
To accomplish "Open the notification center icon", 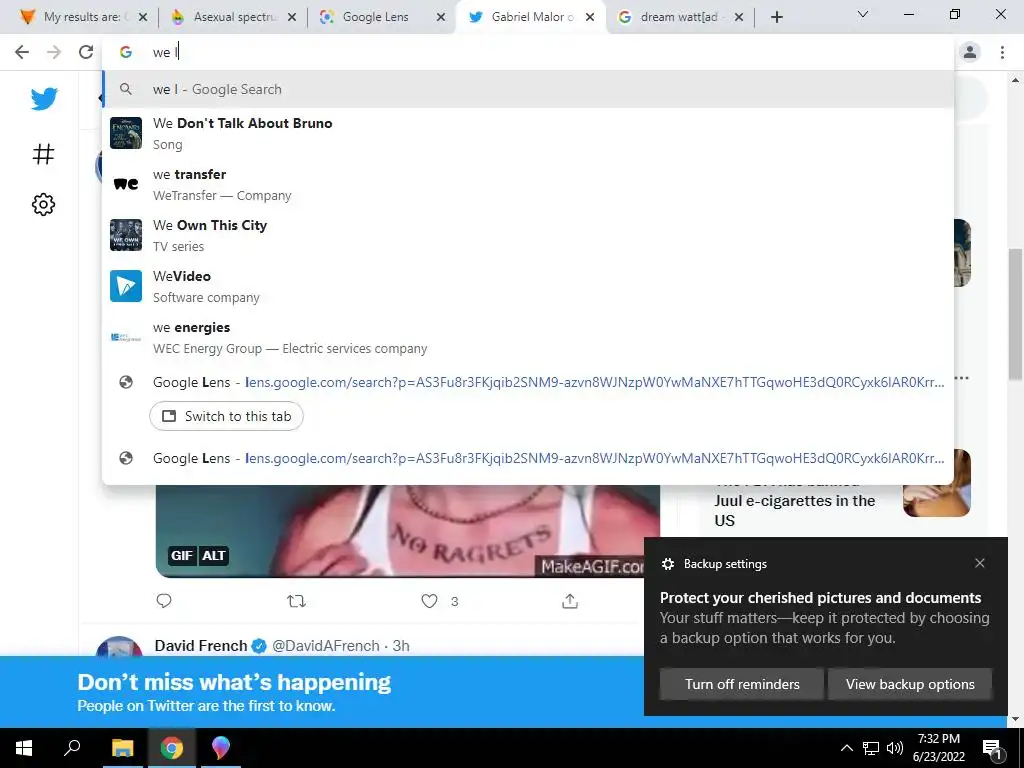I will click(x=992, y=748).
